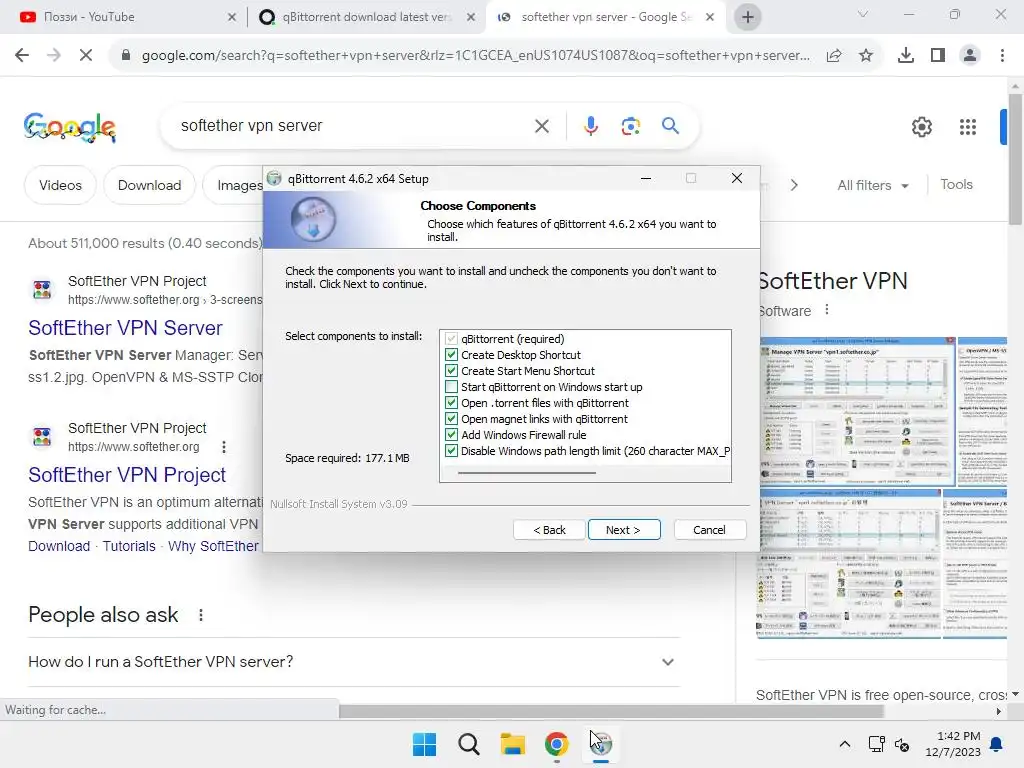Click Back in qBittorrent Setup
Image resolution: width=1024 pixels, height=768 pixels.
549,530
